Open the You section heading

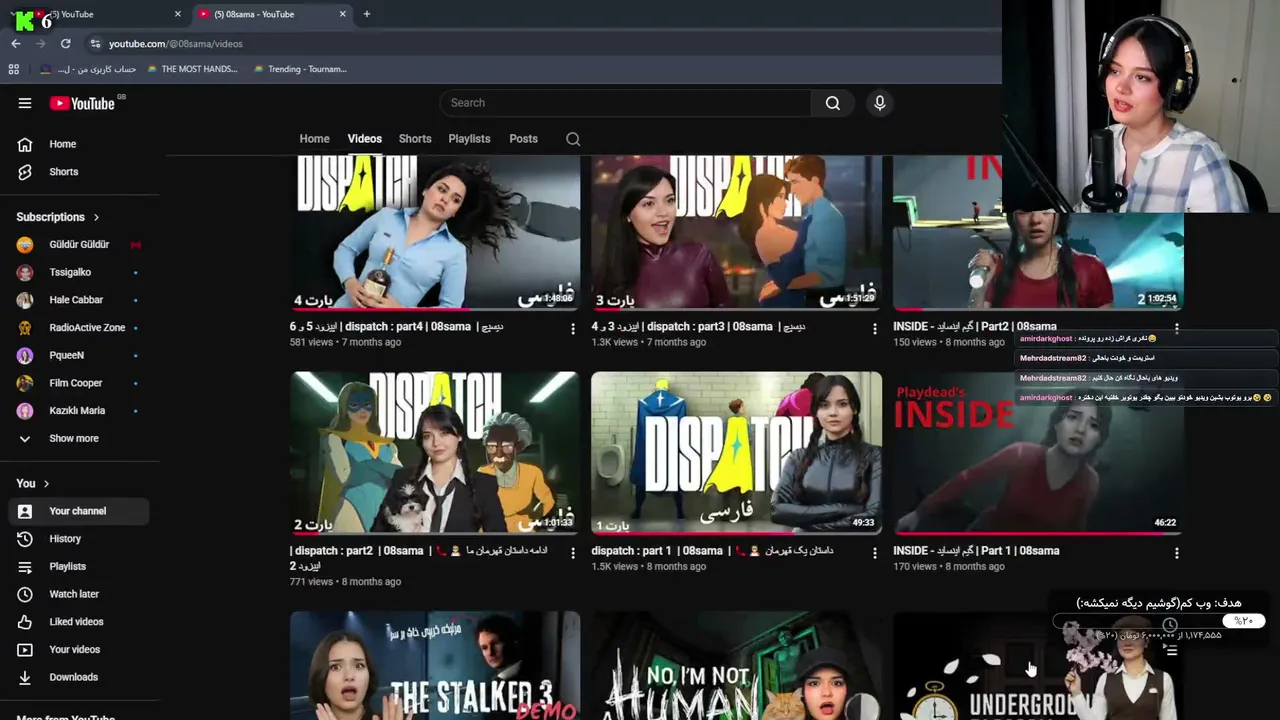pos(33,483)
